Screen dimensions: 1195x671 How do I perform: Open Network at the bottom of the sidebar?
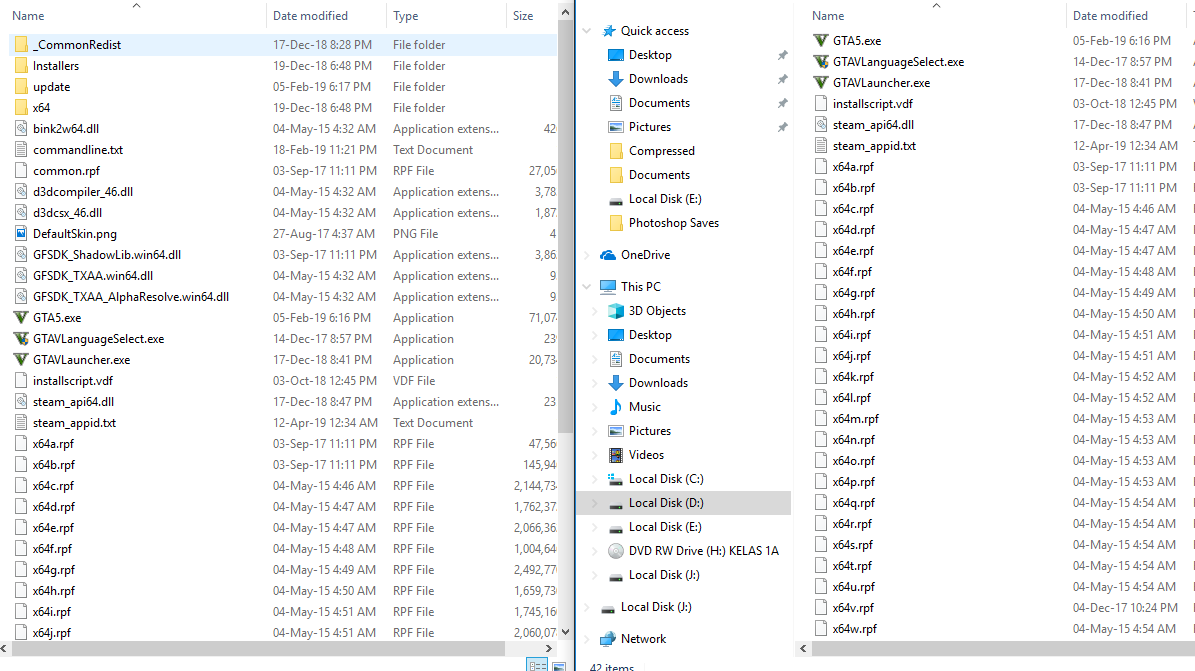click(640, 638)
